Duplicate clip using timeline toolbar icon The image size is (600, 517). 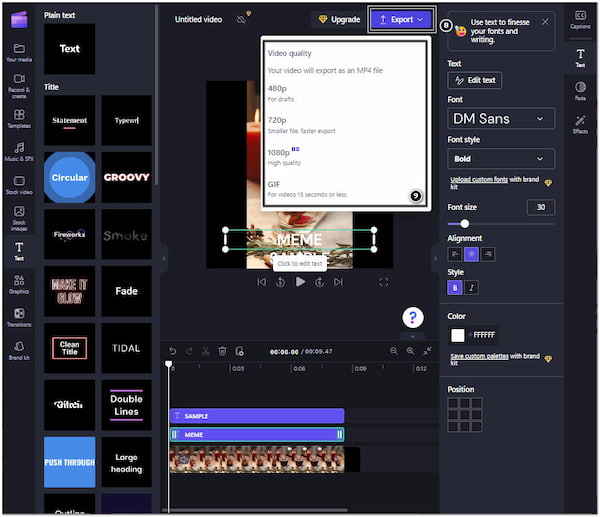click(x=240, y=351)
